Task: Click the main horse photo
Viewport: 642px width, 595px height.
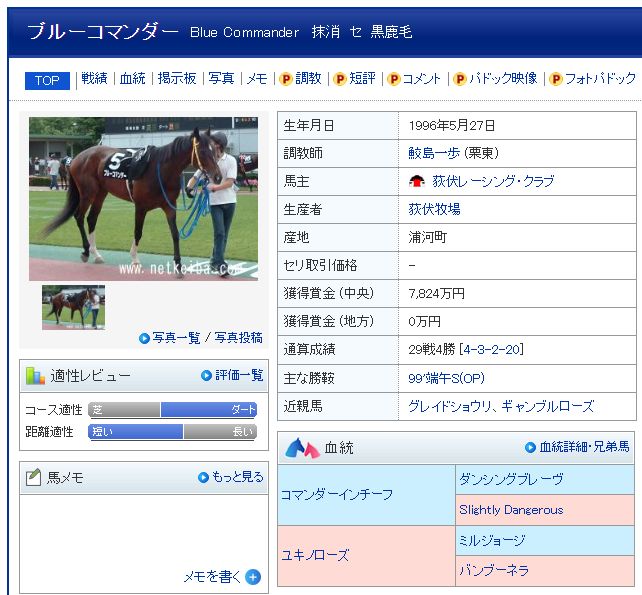Action: tap(143, 199)
